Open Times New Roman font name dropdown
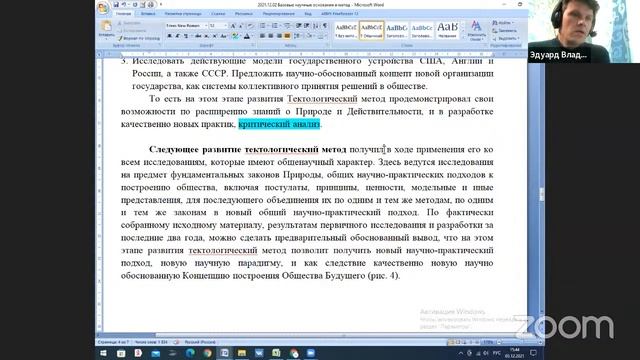The image size is (640, 360). 206,26
